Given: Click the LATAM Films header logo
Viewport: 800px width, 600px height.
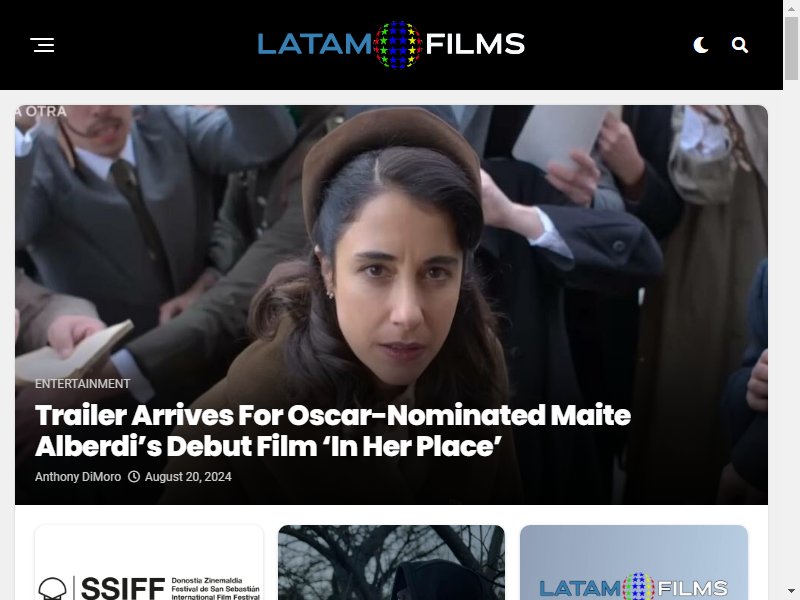Looking at the screenshot, I should pyautogui.click(x=391, y=44).
